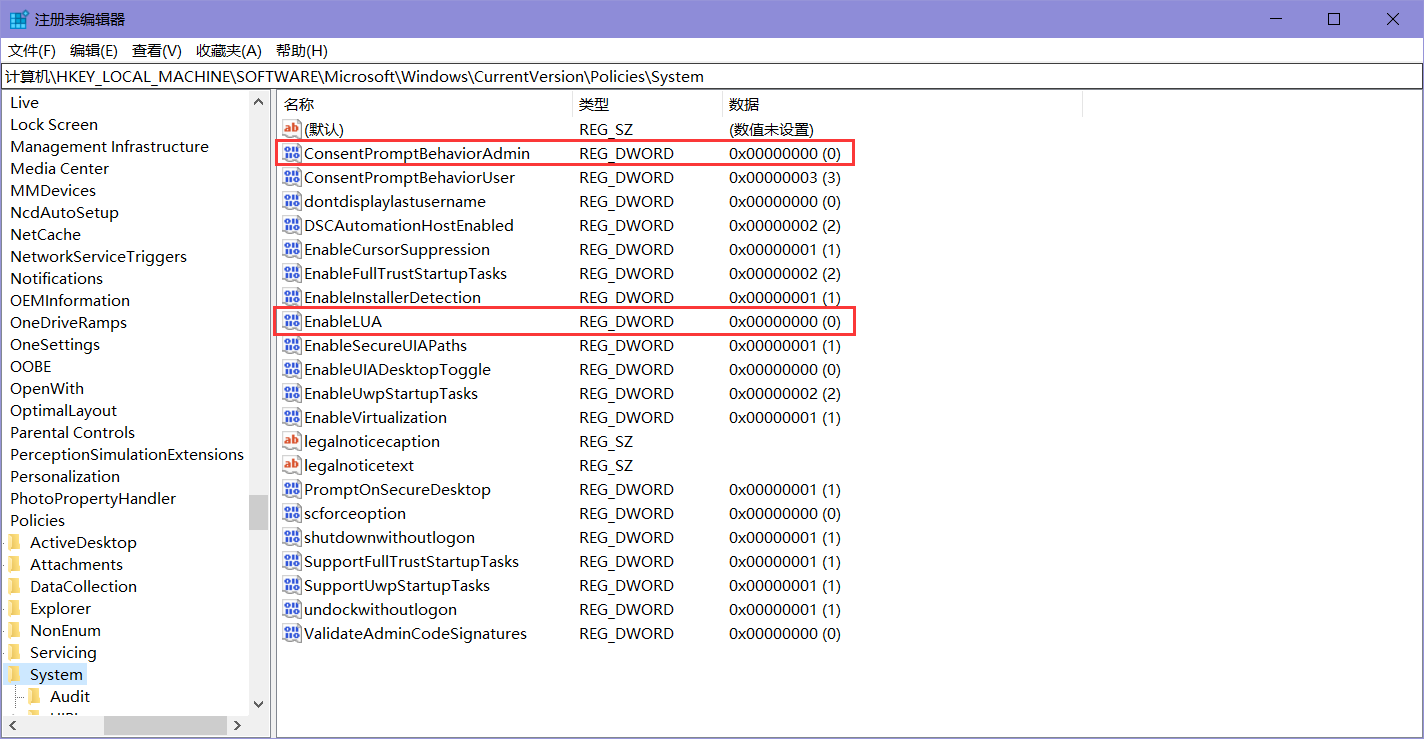The image size is (1424, 739).
Task: Select the Parental Controls key
Action: pyautogui.click(x=72, y=433)
